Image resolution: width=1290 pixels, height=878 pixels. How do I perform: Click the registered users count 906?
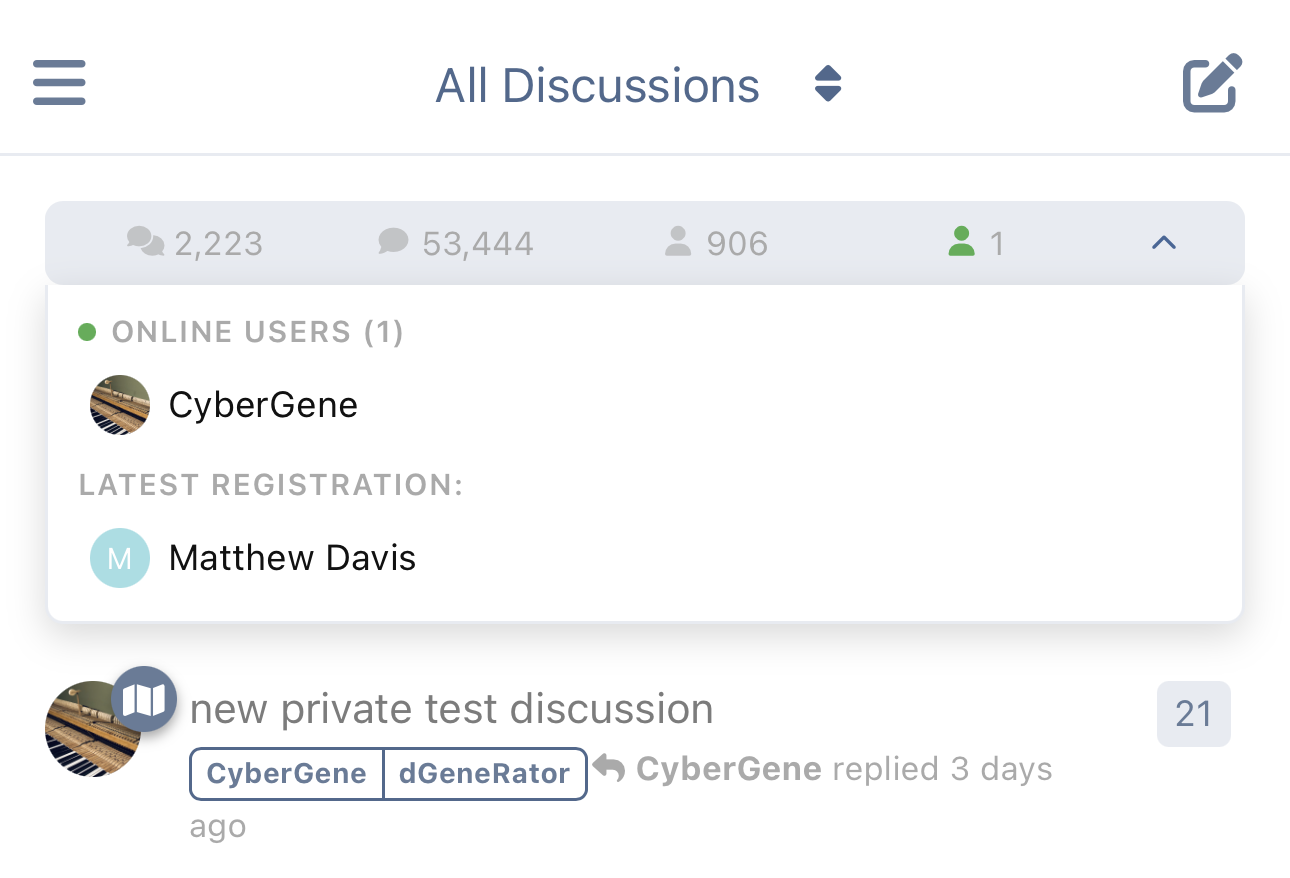click(x=716, y=243)
